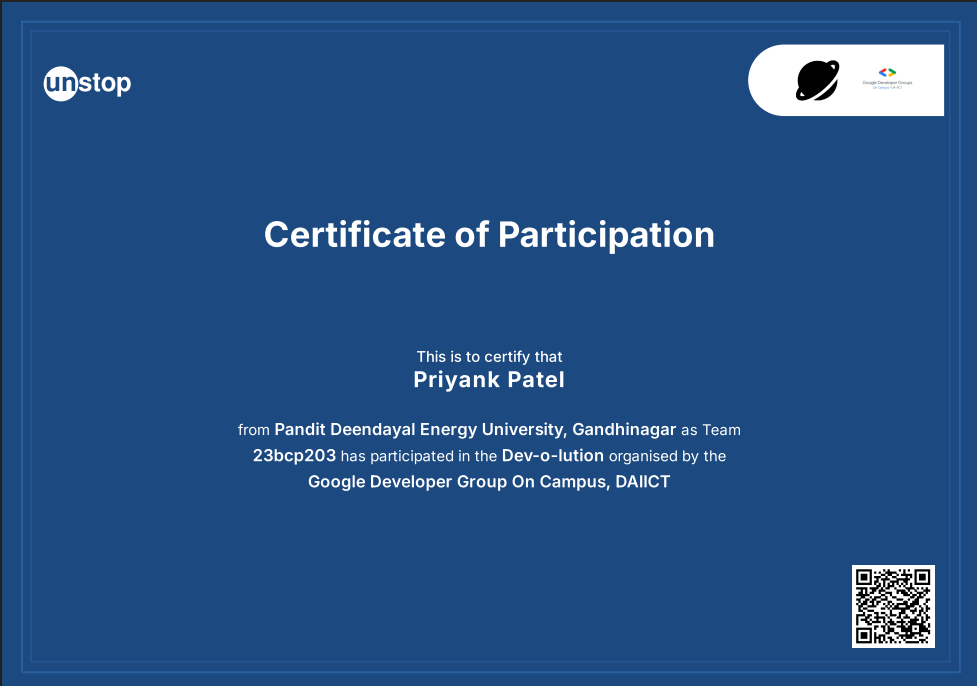Screen dimensions: 977x686
Task: Click Pandit Deendayal Energy University, Gandhinagar text
Action: tap(475, 430)
